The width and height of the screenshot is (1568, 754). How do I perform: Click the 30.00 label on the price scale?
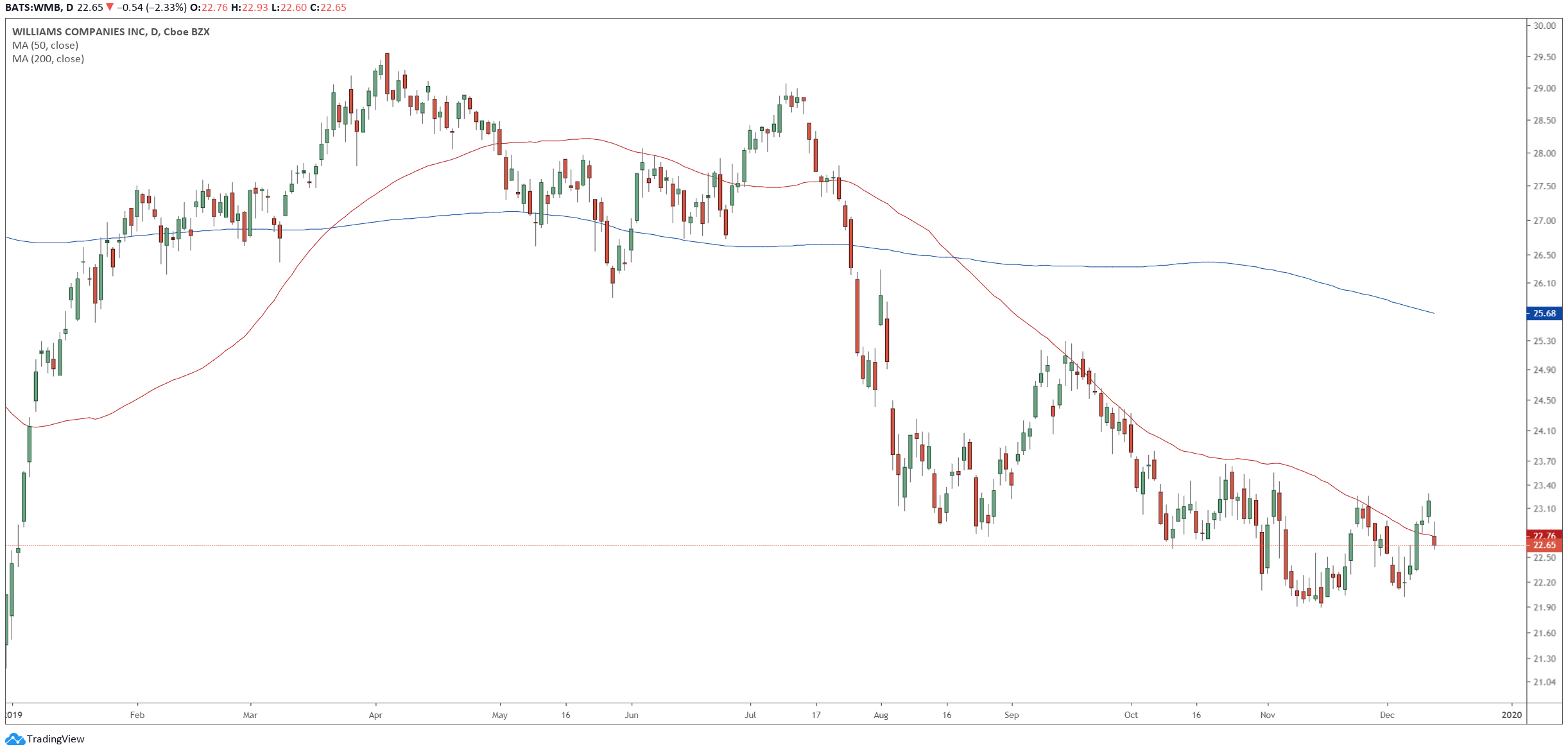point(1544,26)
